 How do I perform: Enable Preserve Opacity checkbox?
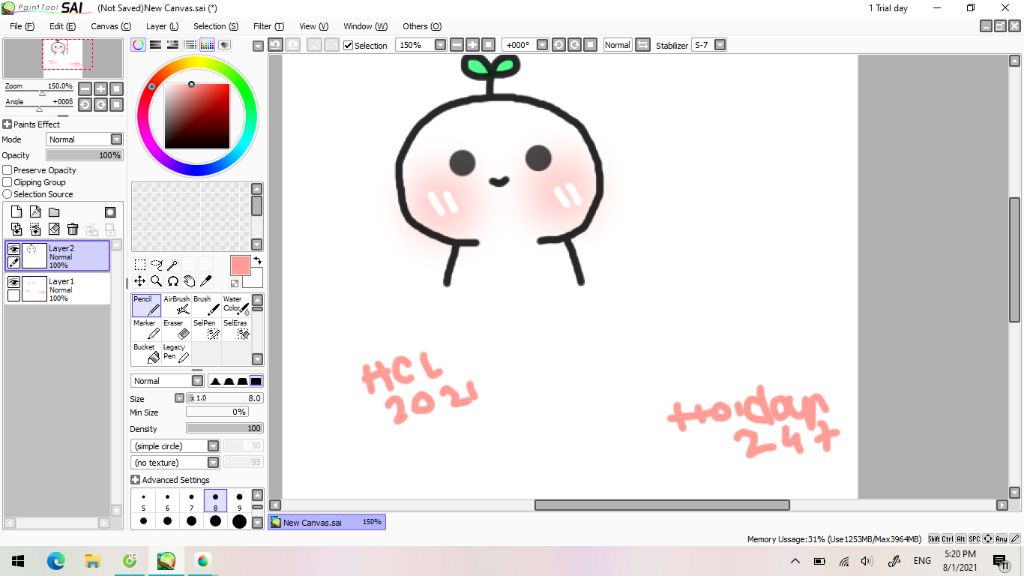[x=7, y=170]
